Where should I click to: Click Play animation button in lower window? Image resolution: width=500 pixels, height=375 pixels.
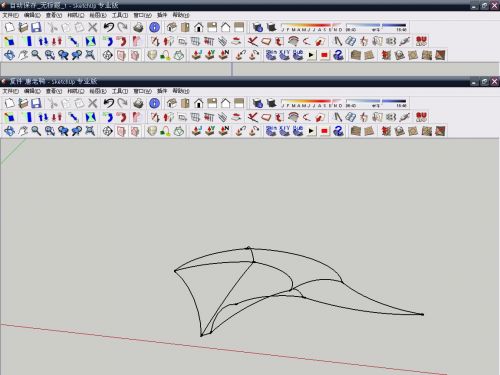pyautogui.click(x=311, y=131)
